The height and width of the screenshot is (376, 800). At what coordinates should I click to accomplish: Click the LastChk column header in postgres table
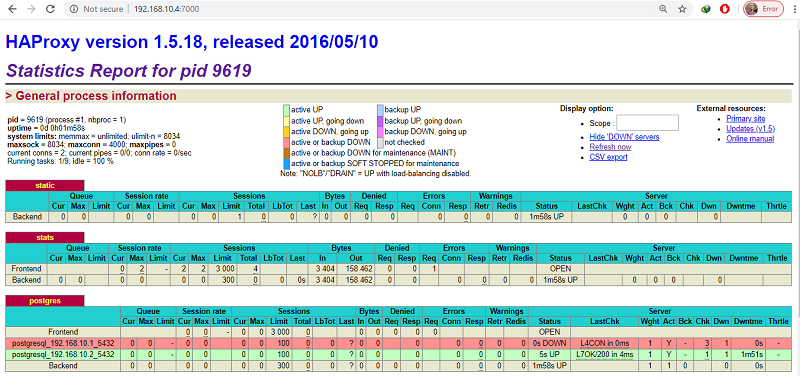605,321
